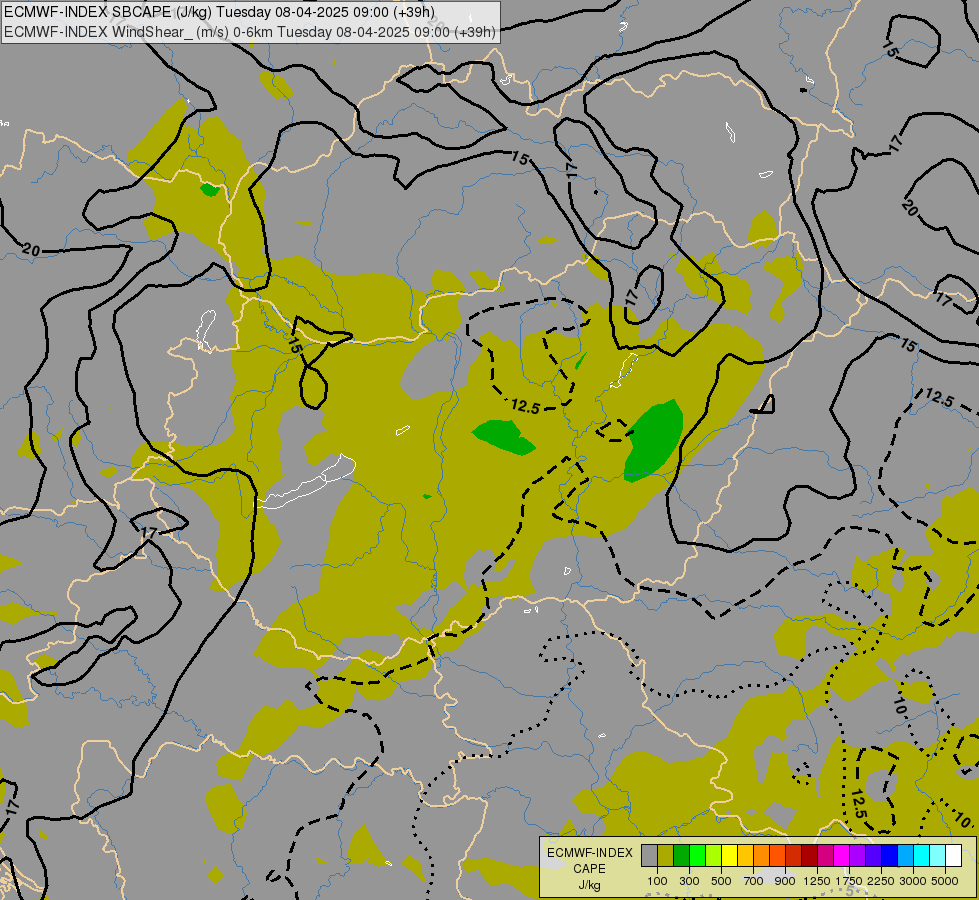Image resolution: width=979 pixels, height=900 pixels.
Task: Pick the pink-magenta swatch right of 1250 tick
Action: pos(825,855)
